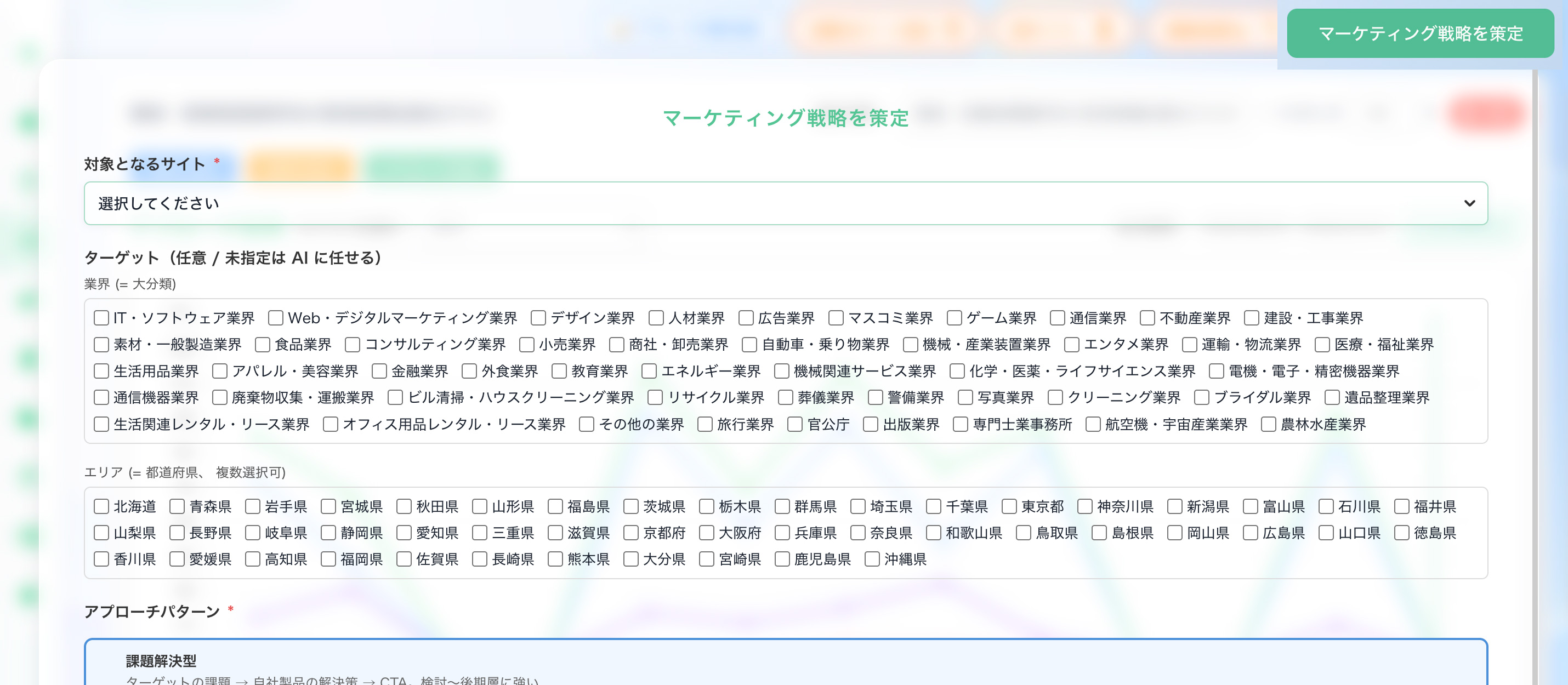This screenshot has height=685, width=1568.
Task: Open the 対象となるサイト dropdown
Action: [x=786, y=203]
